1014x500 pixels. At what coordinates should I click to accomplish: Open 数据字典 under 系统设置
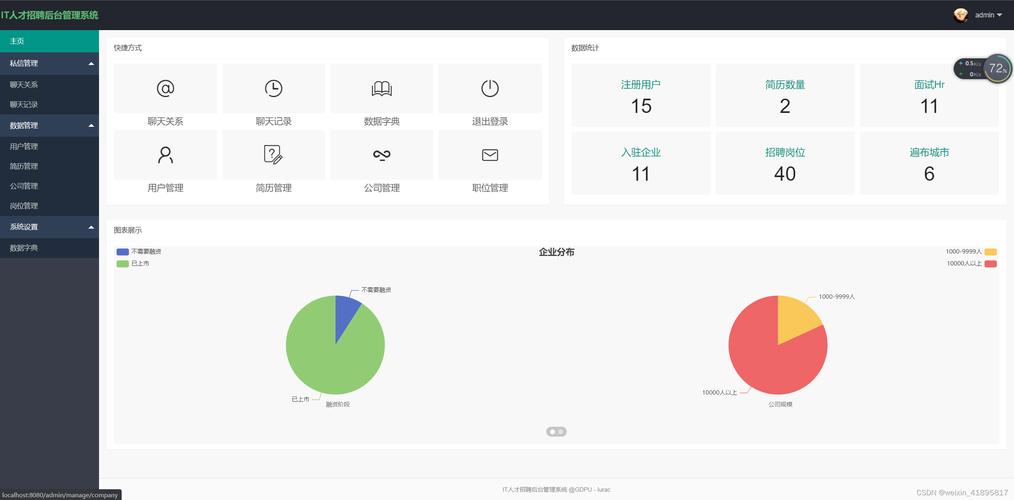click(50, 248)
